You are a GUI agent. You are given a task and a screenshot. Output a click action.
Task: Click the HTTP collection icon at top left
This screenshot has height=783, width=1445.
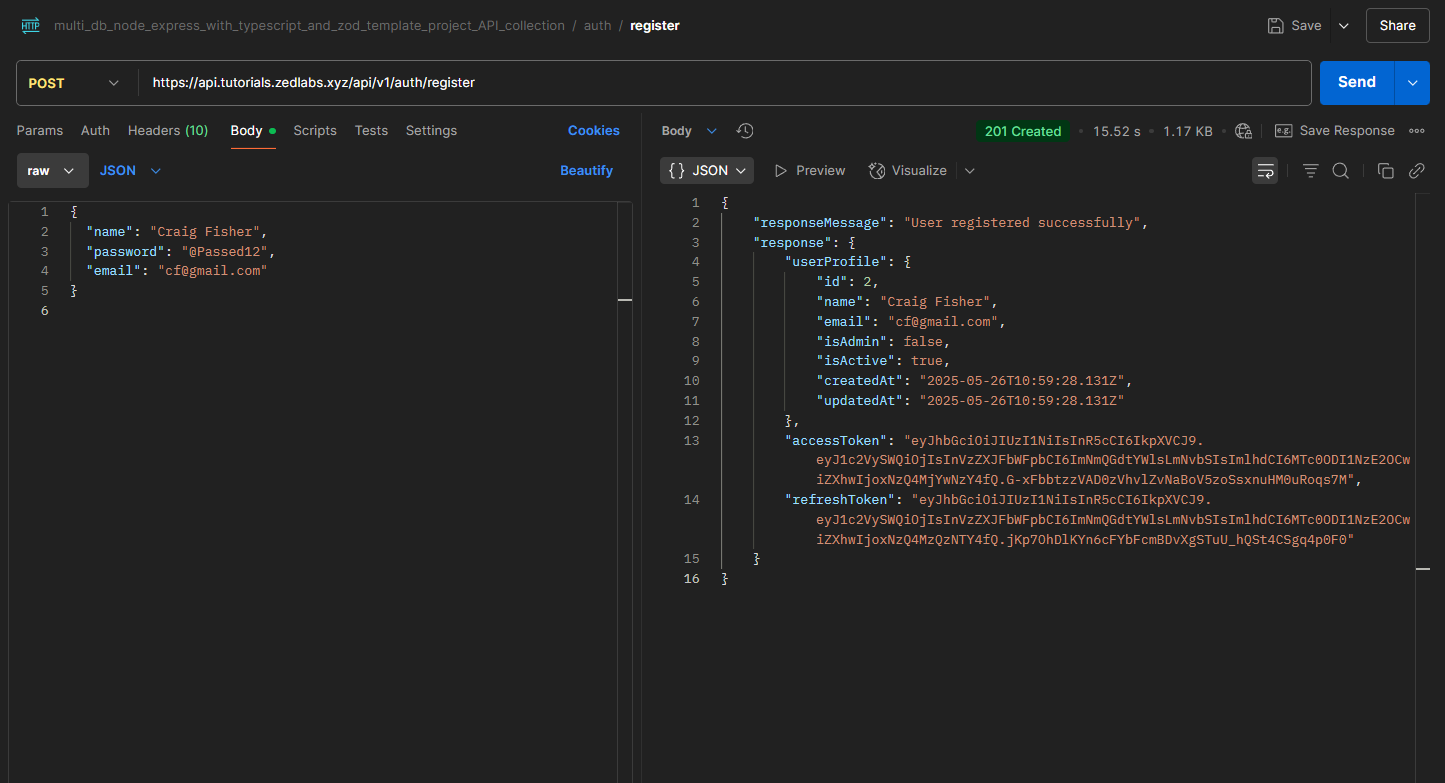tap(30, 26)
